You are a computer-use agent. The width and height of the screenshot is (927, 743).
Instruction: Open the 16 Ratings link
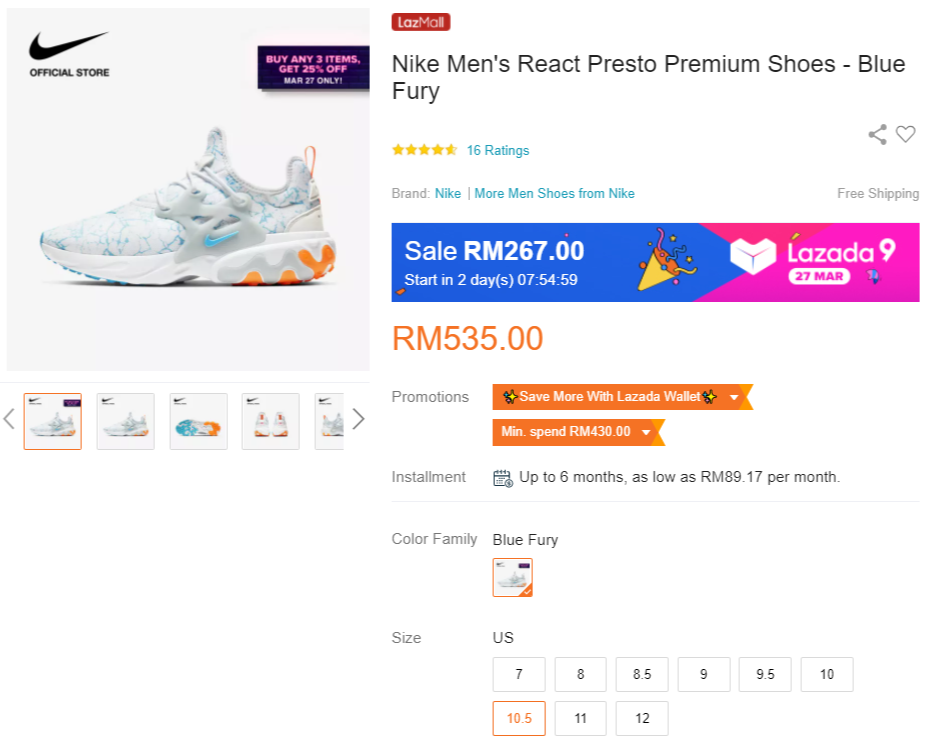pos(498,150)
